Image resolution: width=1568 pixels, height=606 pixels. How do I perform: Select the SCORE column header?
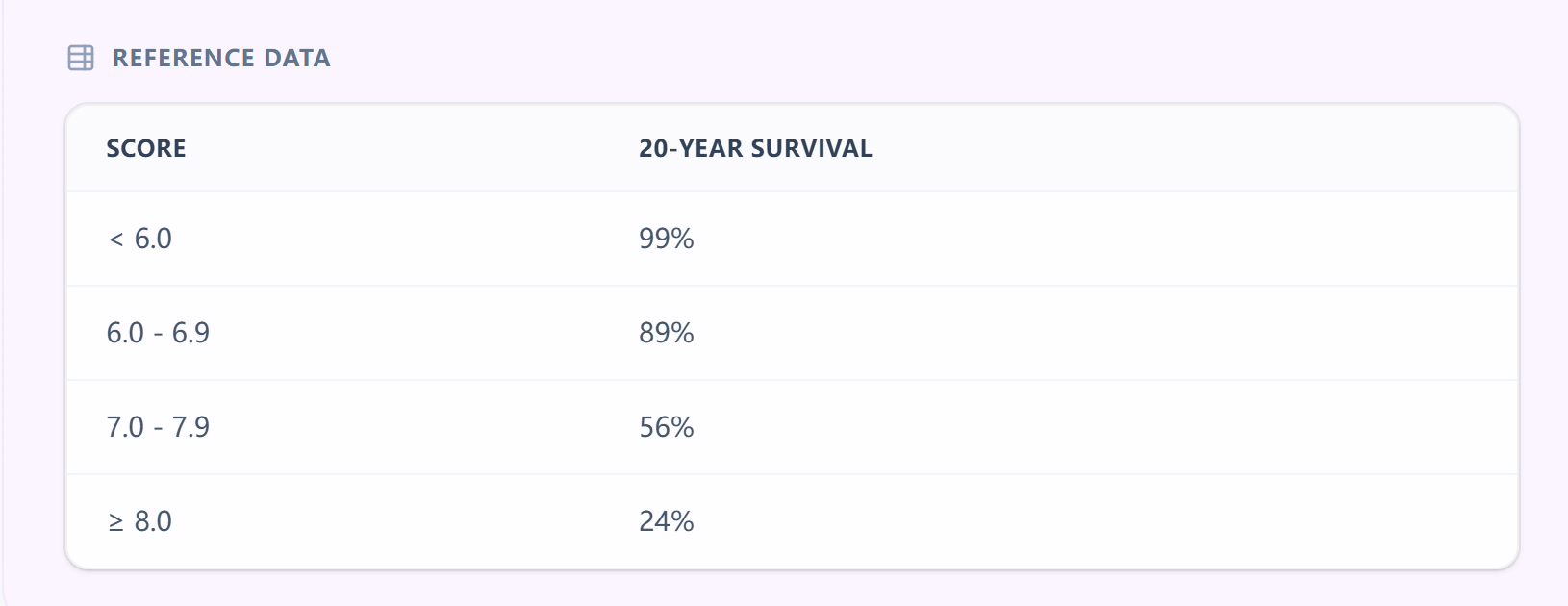click(146, 148)
